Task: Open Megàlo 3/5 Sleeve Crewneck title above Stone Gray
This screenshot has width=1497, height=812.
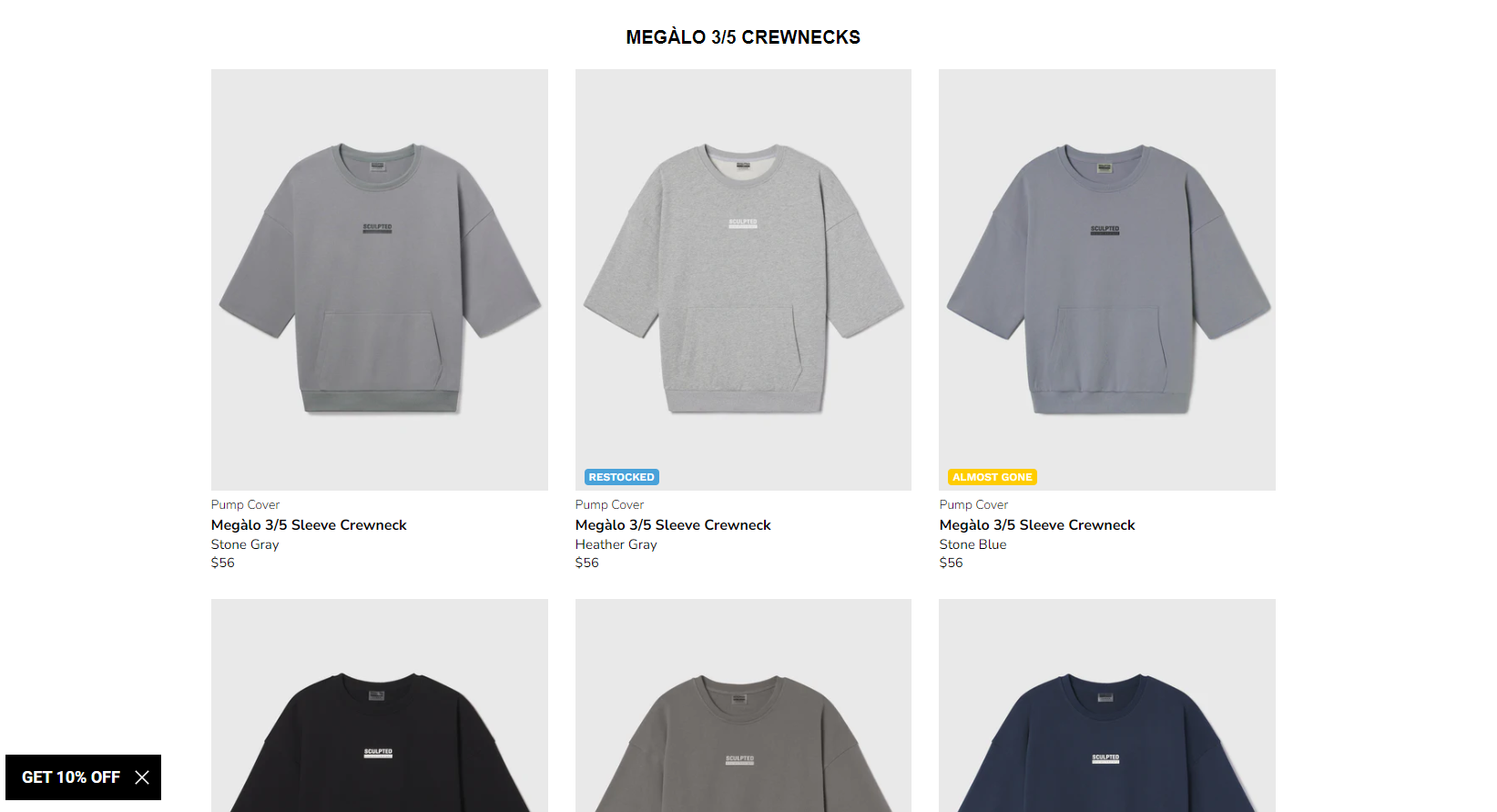Action: pyautogui.click(x=309, y=525)
